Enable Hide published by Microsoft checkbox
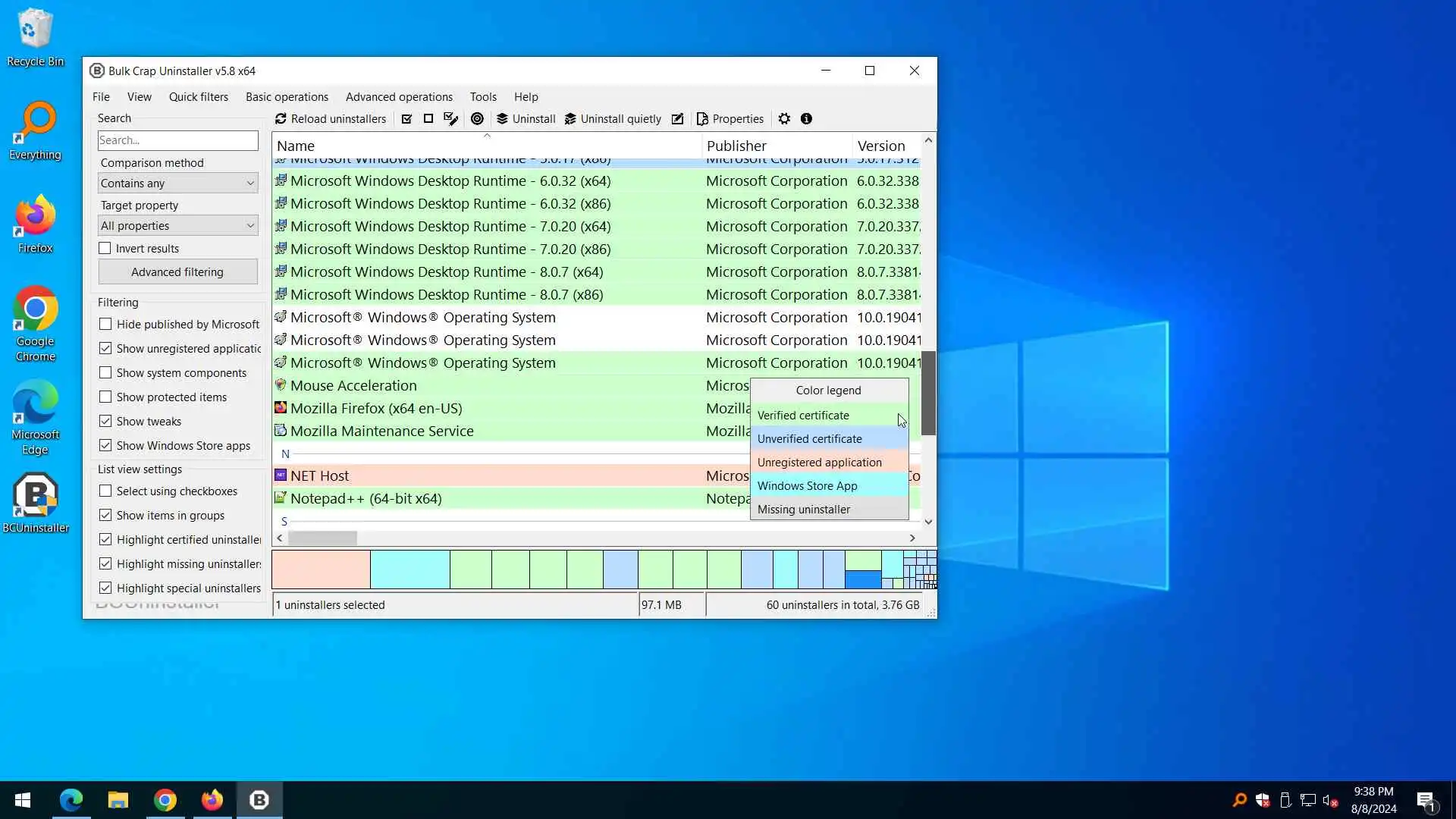 click(x=105, y=325)
